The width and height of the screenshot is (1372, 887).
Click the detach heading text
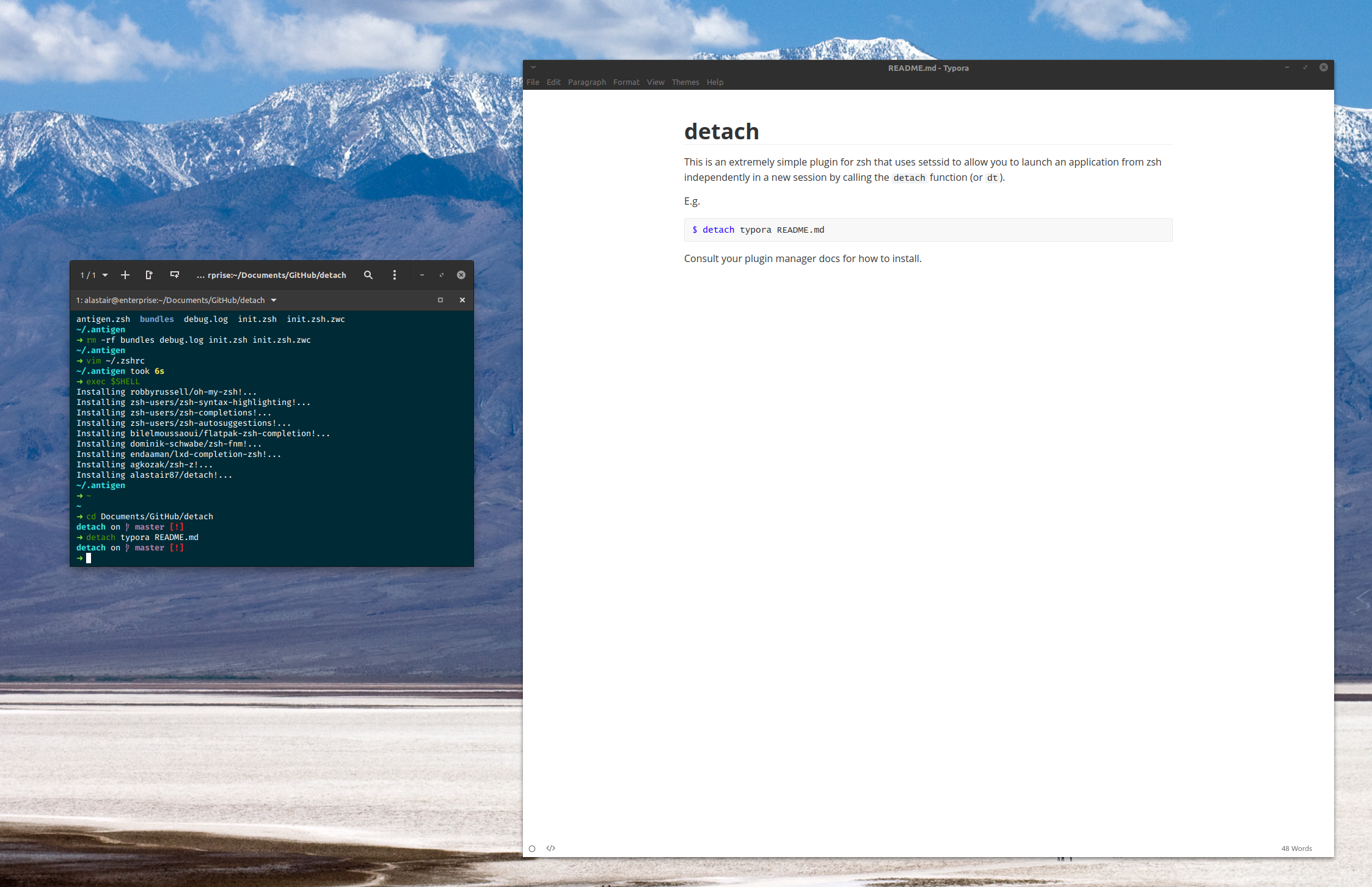(721, 131)
